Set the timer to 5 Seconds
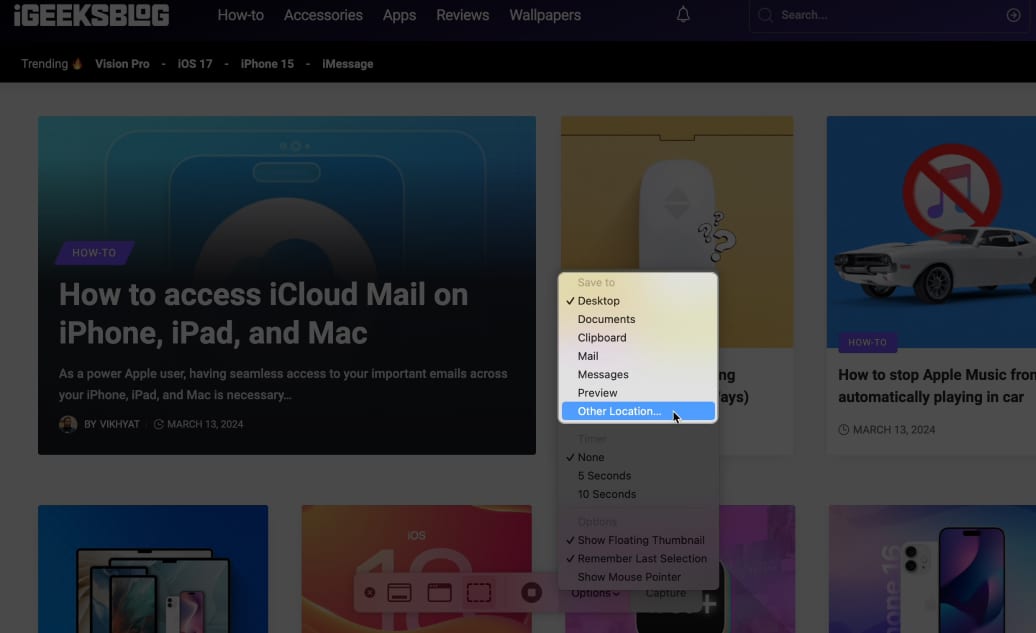Viewport: 1036px width, 633px height. click(638, 476)
